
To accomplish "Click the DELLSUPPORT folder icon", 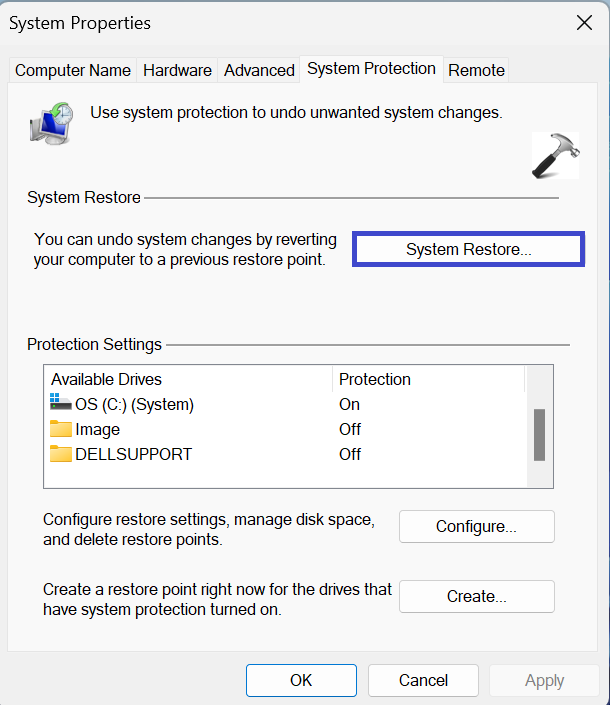I will (61, 454).
